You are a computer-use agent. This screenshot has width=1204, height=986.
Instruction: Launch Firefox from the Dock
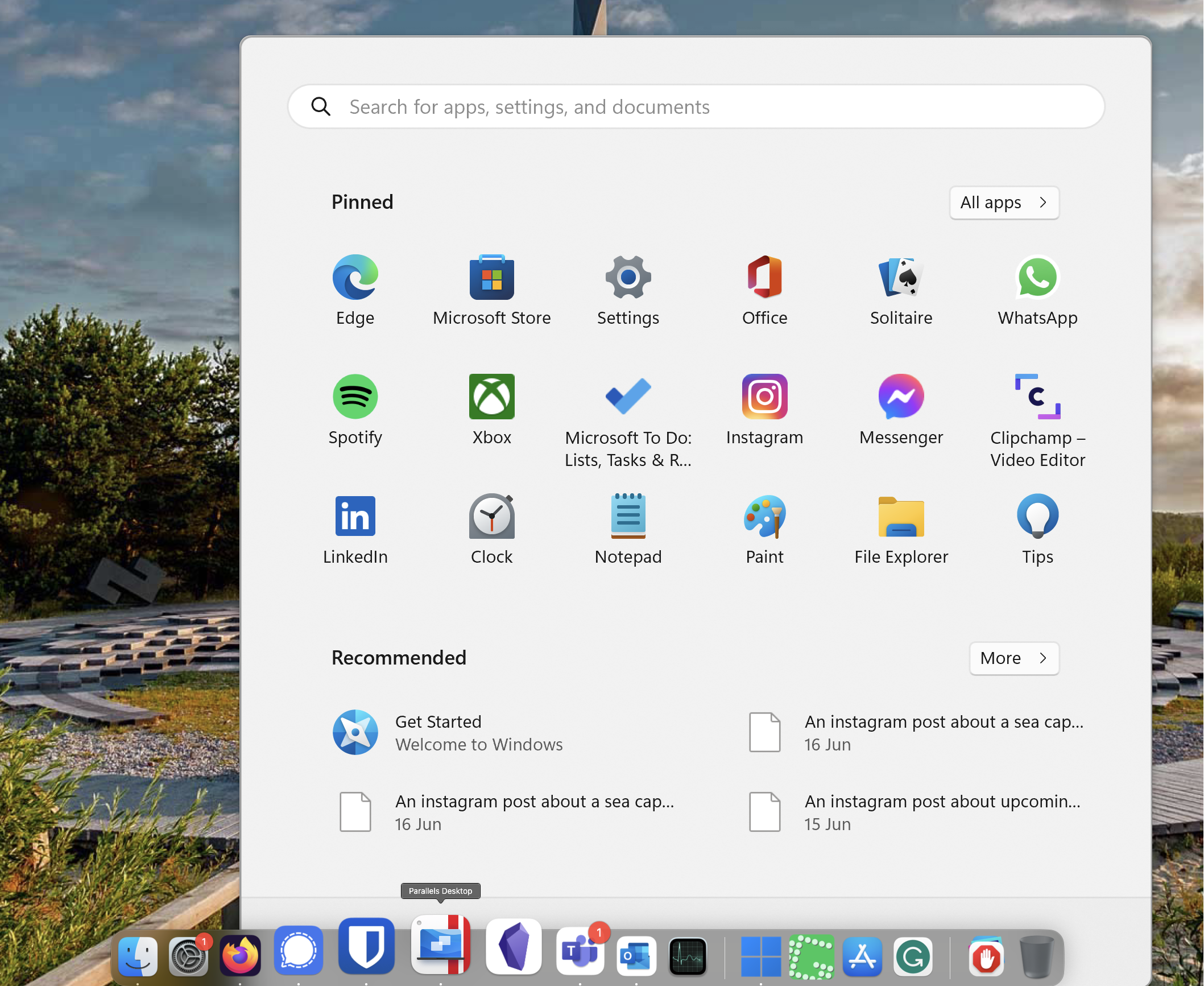tap(240, 956)
